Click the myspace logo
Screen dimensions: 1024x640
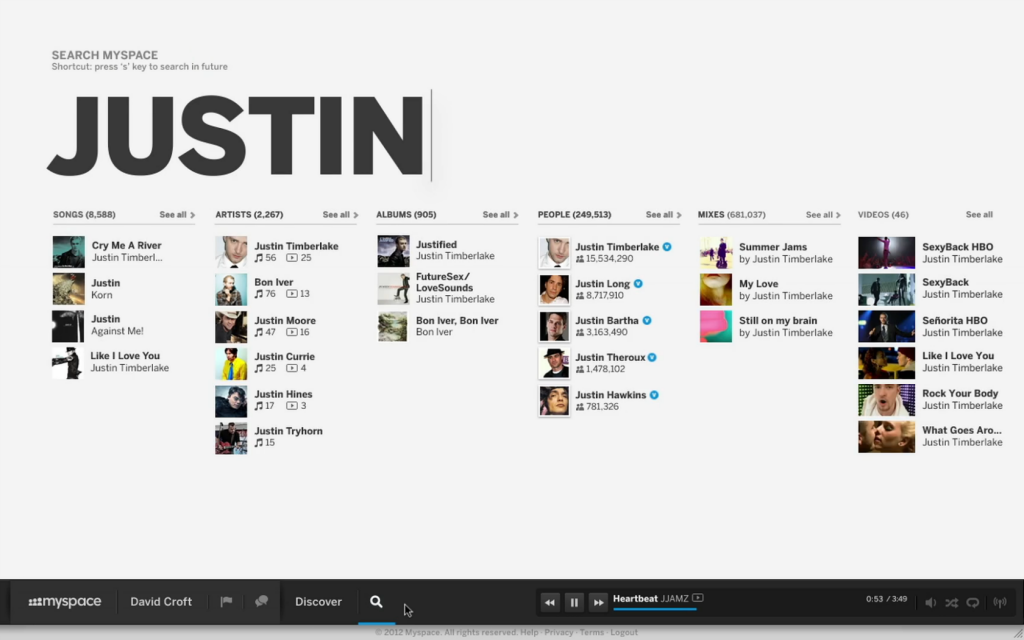[x=65, y=601]
